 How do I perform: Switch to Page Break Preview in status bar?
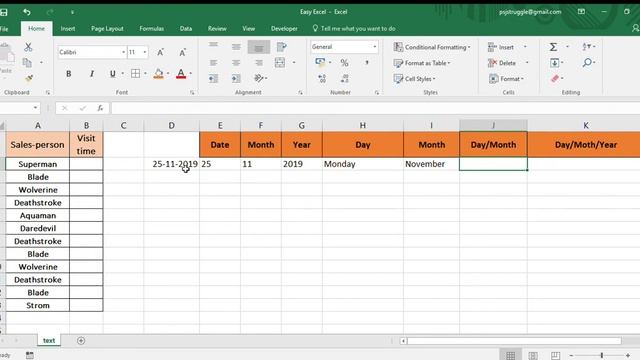[x=556, y=356]
